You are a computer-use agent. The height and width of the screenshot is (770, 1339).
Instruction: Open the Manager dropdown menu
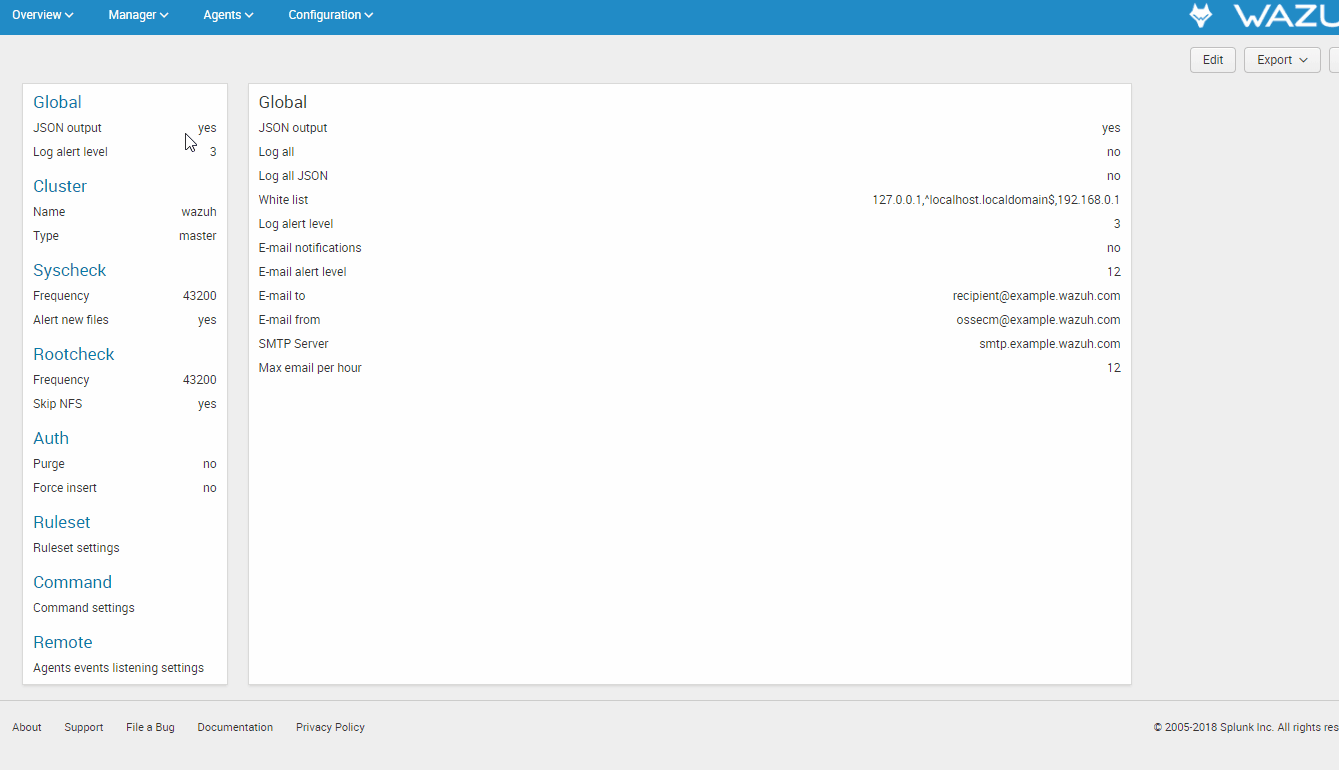click(x=138, y=15)
